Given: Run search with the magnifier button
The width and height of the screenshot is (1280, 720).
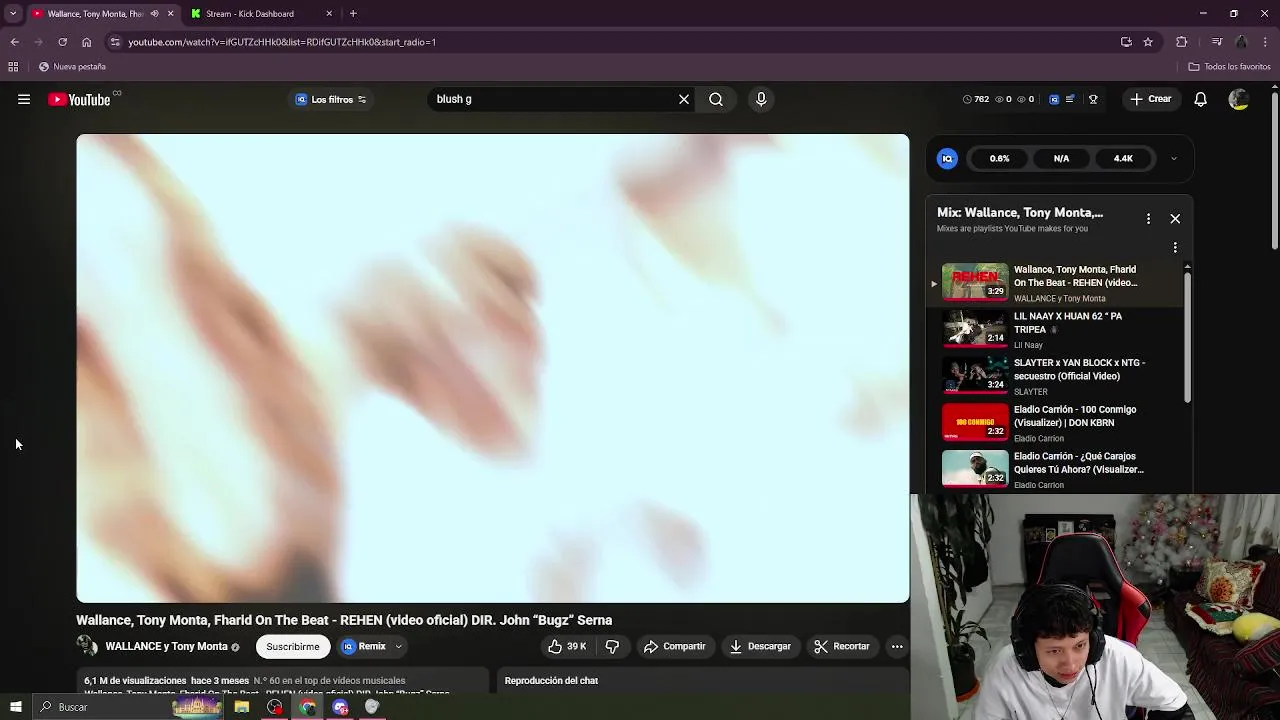Looking at the screenshot, I should pos(716,99).
